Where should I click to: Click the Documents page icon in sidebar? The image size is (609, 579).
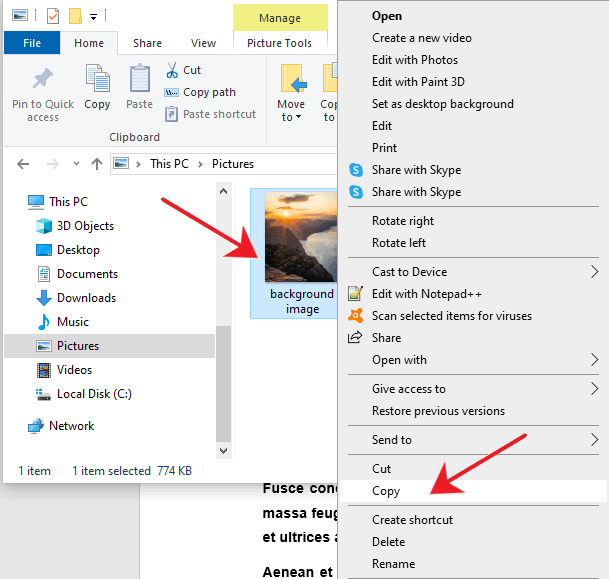point(44,274)
